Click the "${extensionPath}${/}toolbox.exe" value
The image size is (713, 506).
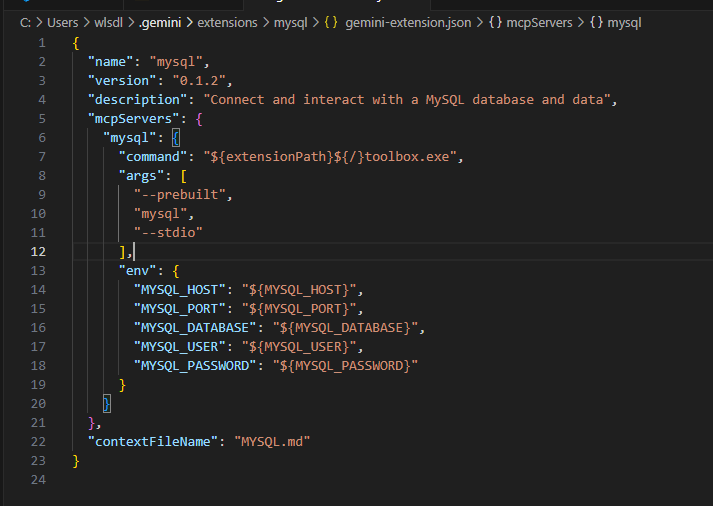330,157
